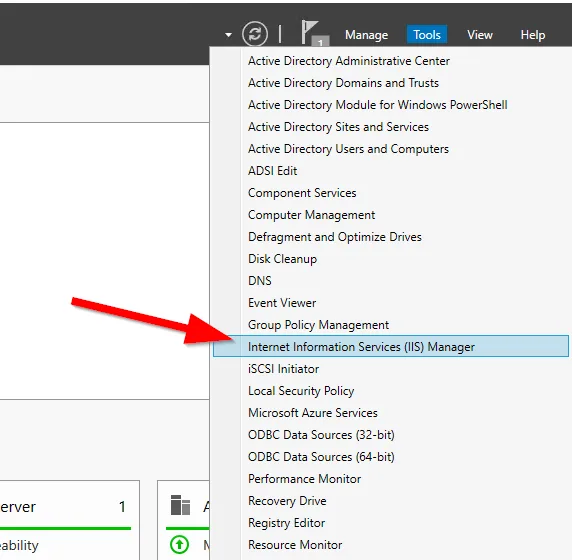Viewport: 572px width, 560px height.
Task: Open Registry Editor
Action: (x=286, y=523)
